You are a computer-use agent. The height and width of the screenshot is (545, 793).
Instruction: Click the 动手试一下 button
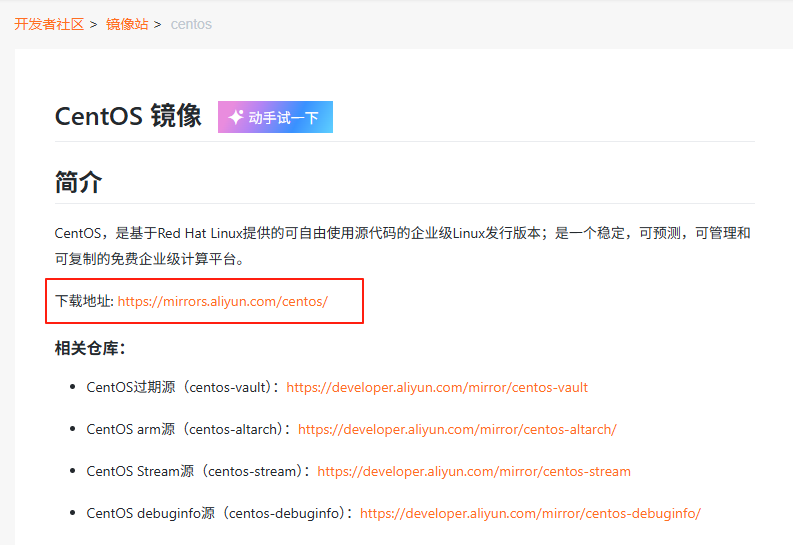(275, 117)
